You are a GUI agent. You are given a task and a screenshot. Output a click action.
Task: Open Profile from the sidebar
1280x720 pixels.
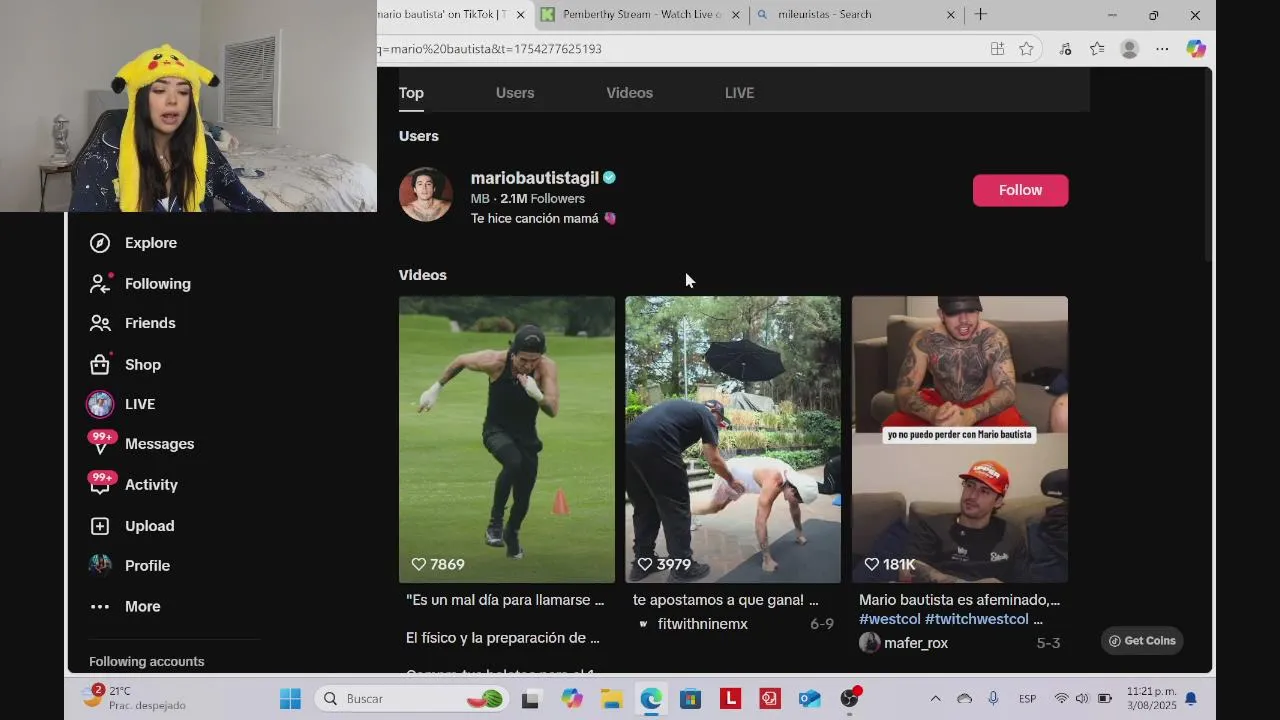coord(129,566)
